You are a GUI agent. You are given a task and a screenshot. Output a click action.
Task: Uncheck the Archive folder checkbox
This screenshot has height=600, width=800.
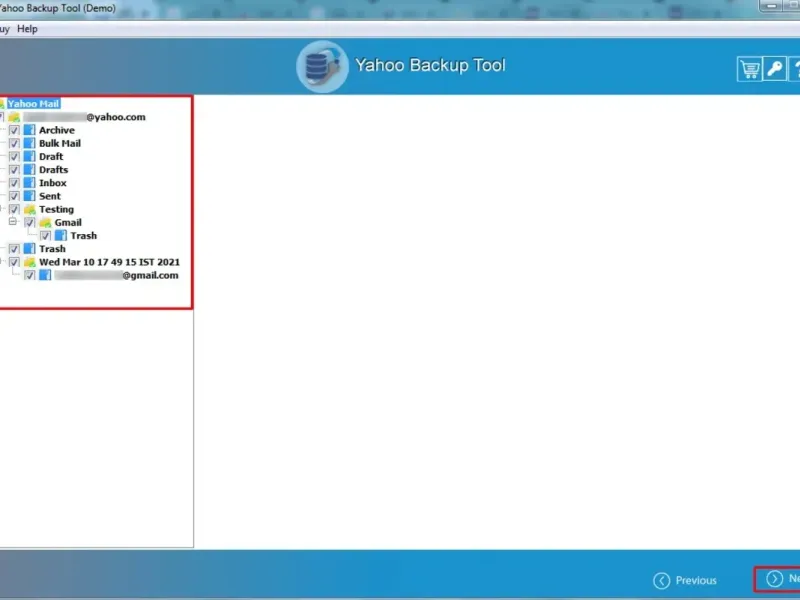click(x=14, y=131)
